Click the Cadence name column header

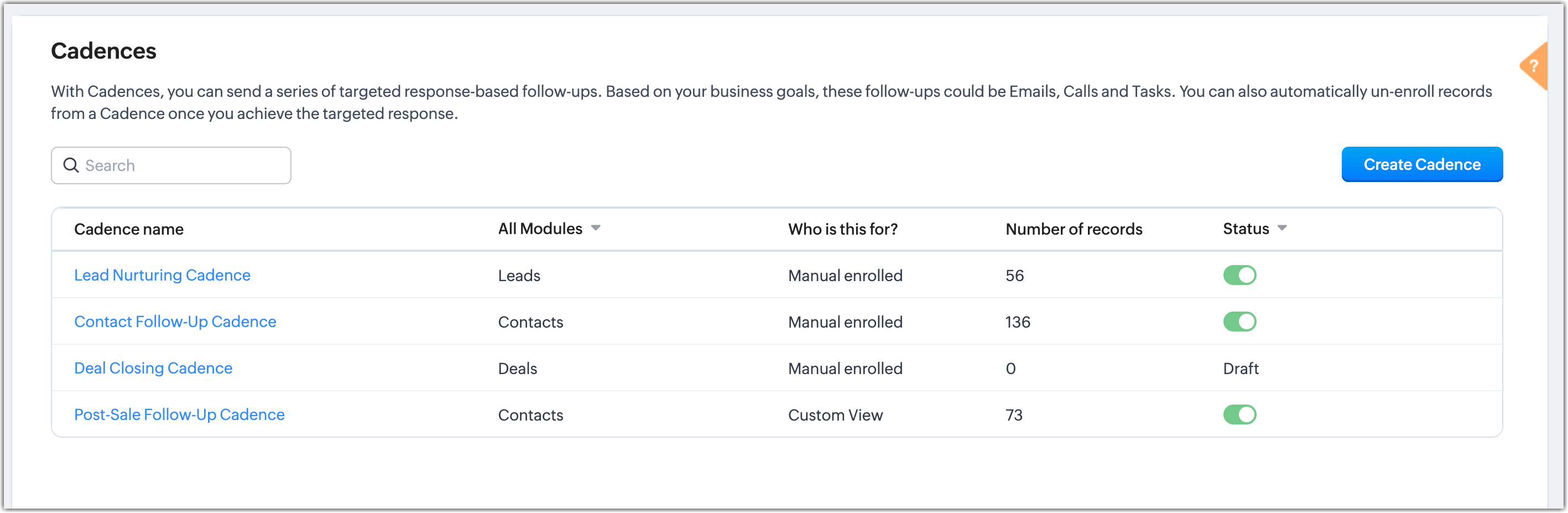(x=129, y=229)
